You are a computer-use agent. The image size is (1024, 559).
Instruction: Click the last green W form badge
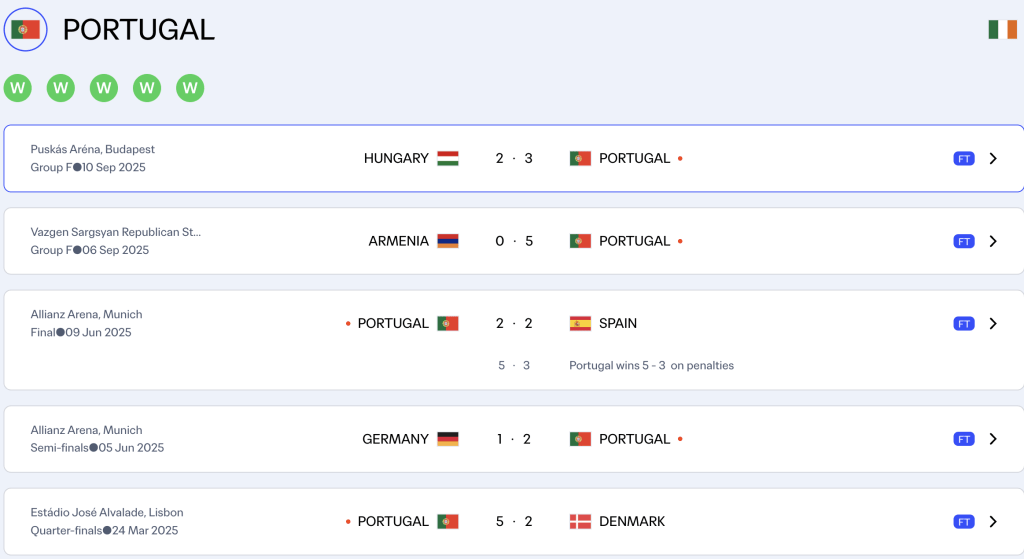click(190, 88)
